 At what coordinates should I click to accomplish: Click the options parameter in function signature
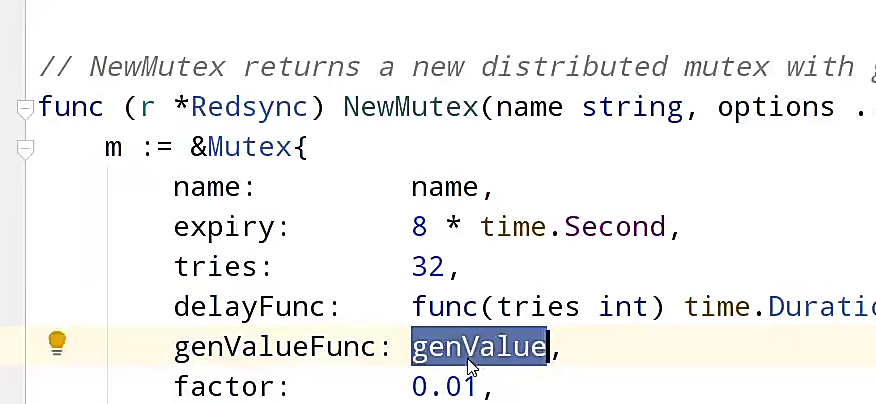776,107
